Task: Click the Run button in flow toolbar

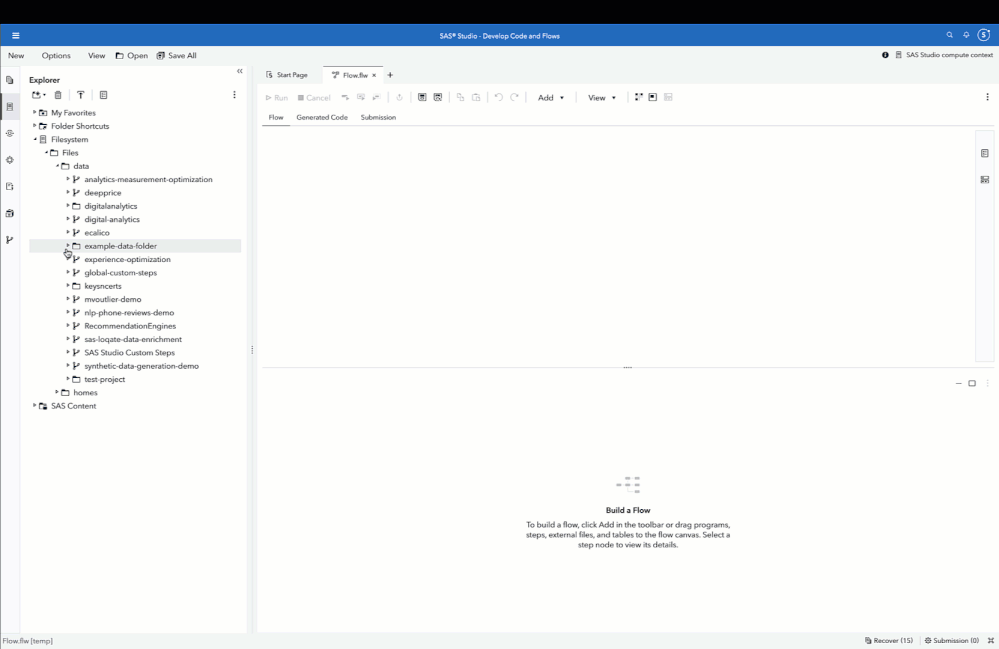Action: 277,97
